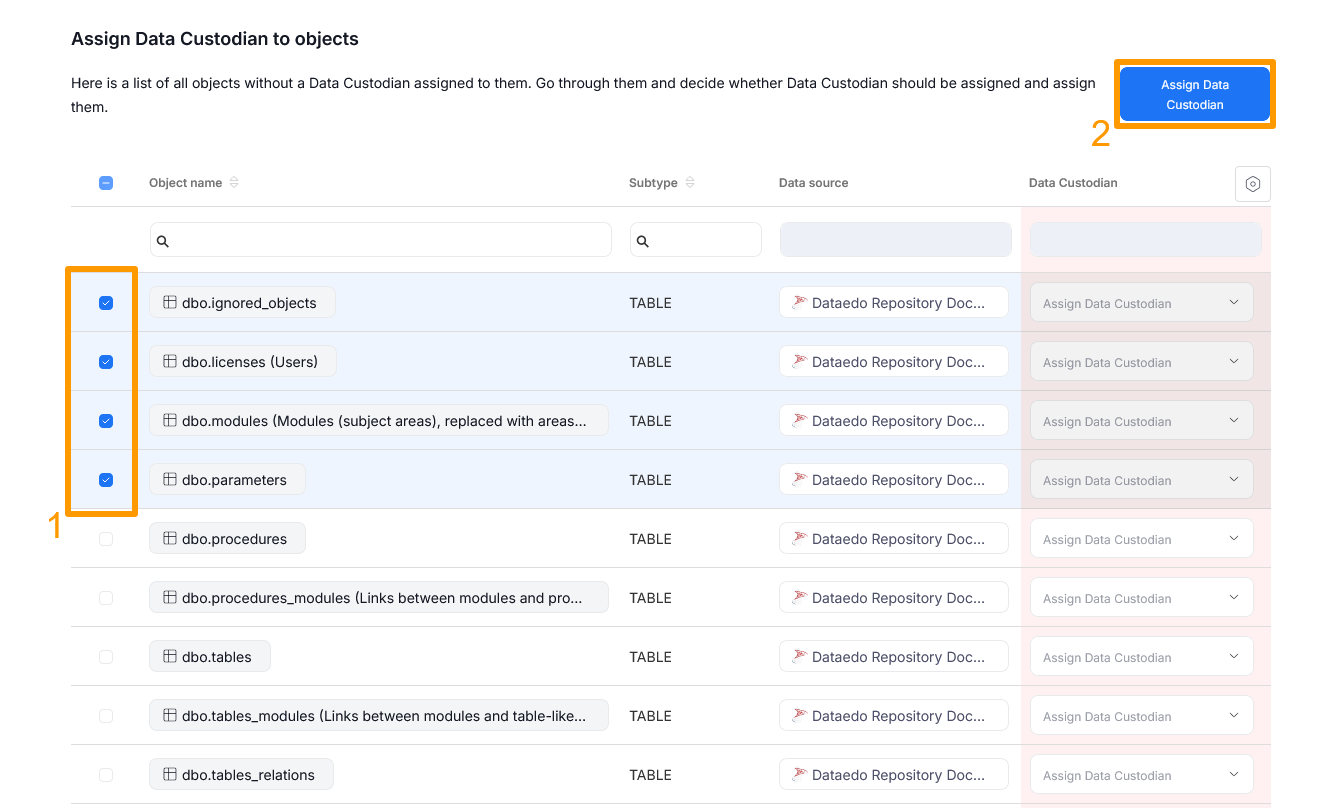The width and height of the screenshot is (1330, 808).
Task: Click Dataedo icon in dbo.procedures data source
Action: click(799, 539)
